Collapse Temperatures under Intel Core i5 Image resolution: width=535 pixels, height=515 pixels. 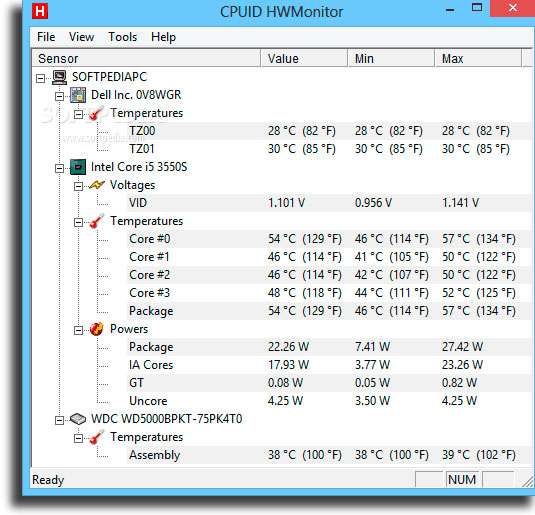click(78, 223)
